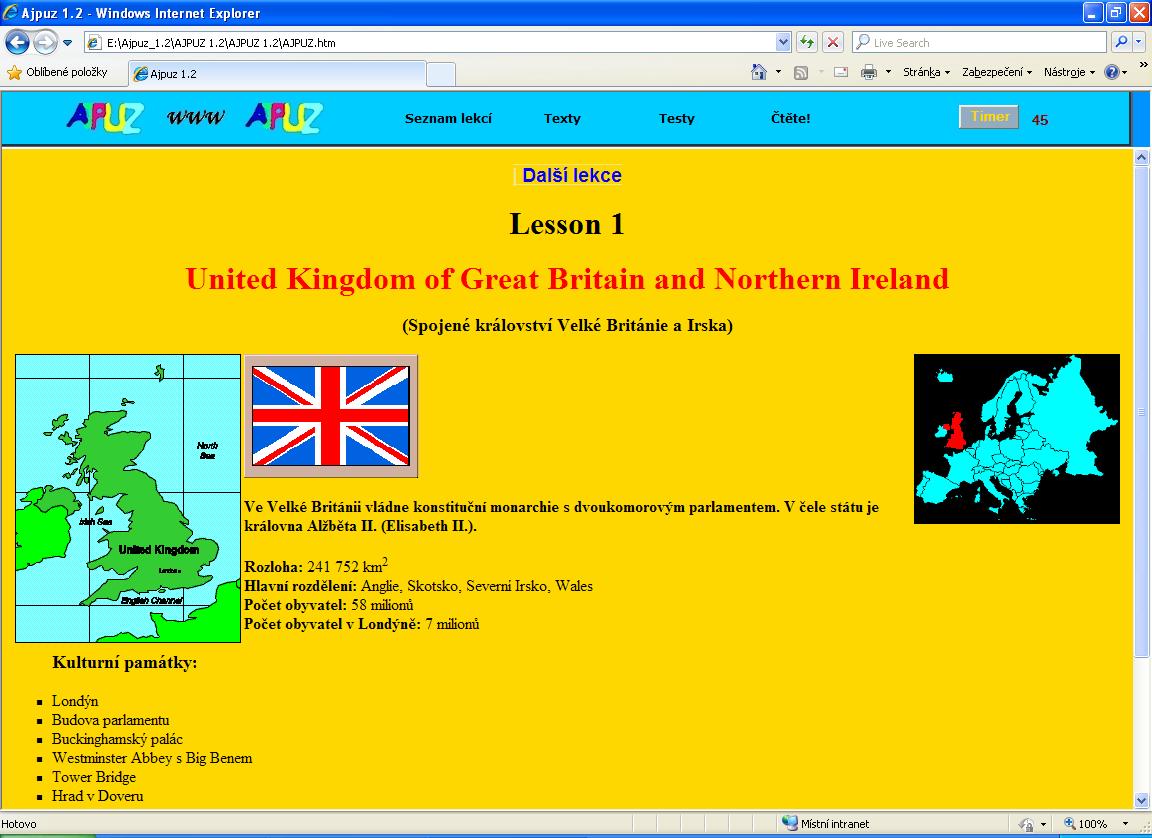1152x838 pixels.
Task: Click the Home icon in command bar
Action: tap(759, 72)
